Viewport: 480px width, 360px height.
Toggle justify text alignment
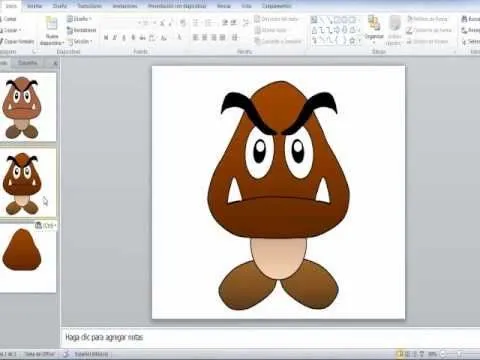[x=223, y=37]
